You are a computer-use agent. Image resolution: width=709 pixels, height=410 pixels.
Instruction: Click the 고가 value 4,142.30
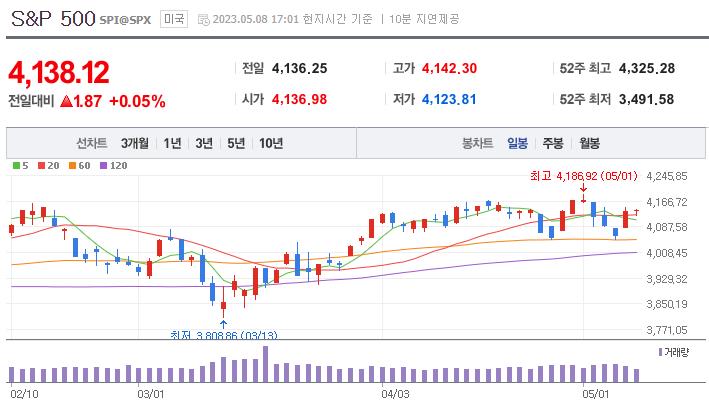coord(449,68)
